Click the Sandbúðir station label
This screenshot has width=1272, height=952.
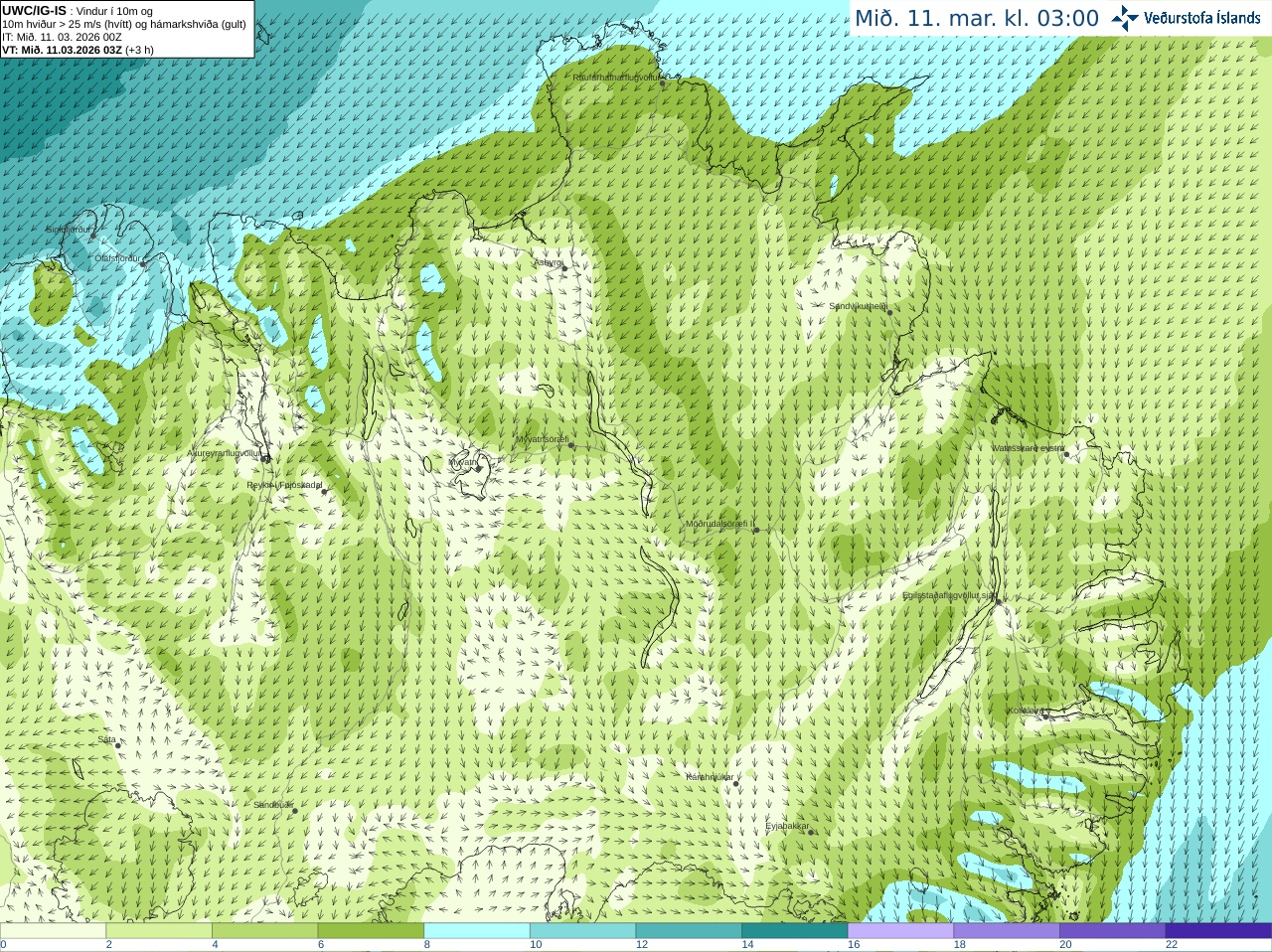point(272,805)
